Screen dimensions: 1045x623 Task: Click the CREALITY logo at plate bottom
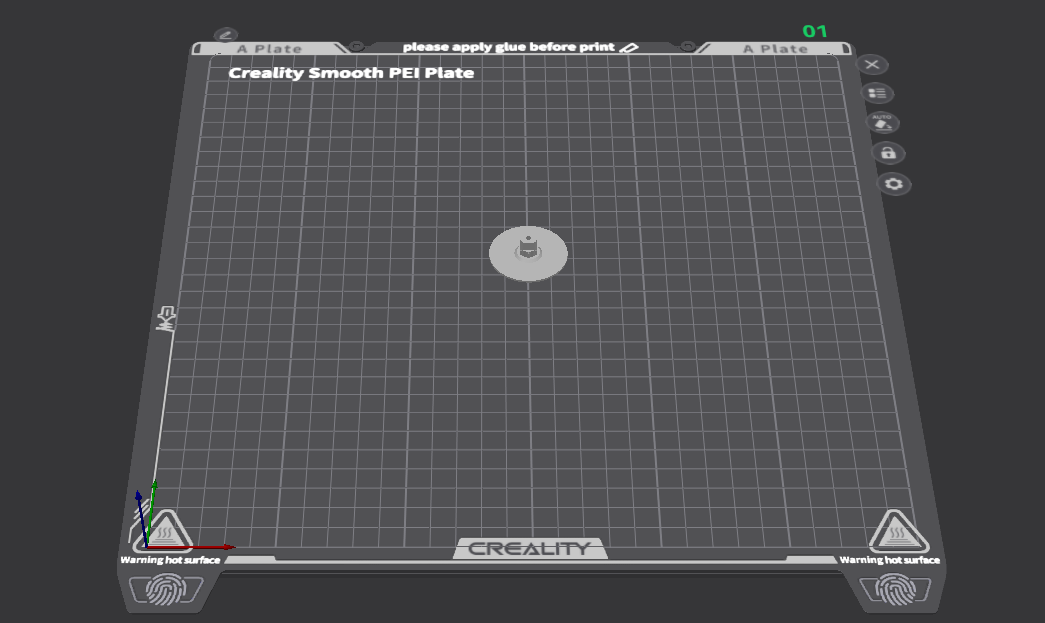click(530, 548)
